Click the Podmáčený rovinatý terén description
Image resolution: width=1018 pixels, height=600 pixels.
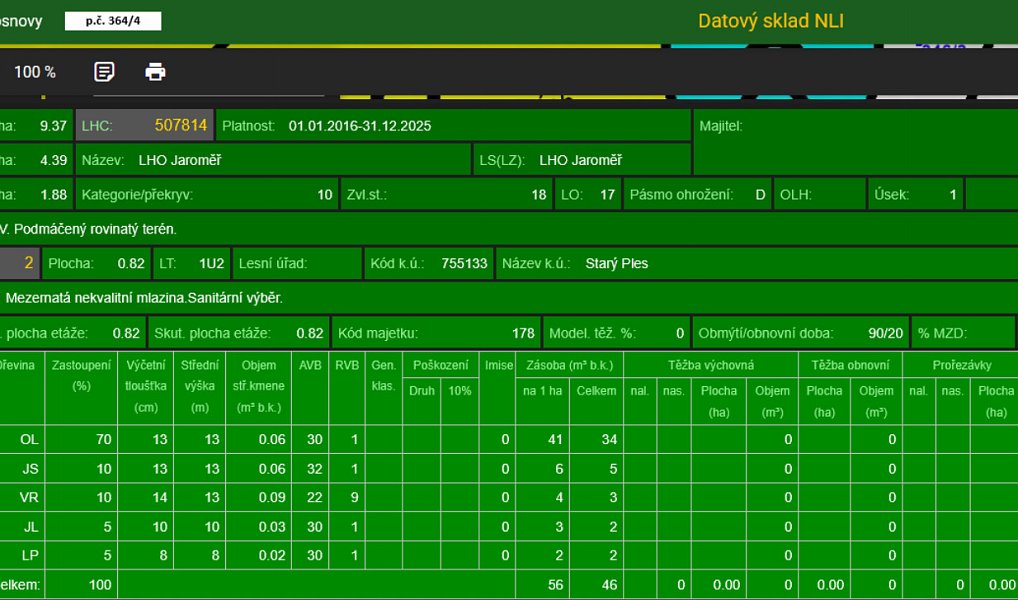(x=95, y=229)
